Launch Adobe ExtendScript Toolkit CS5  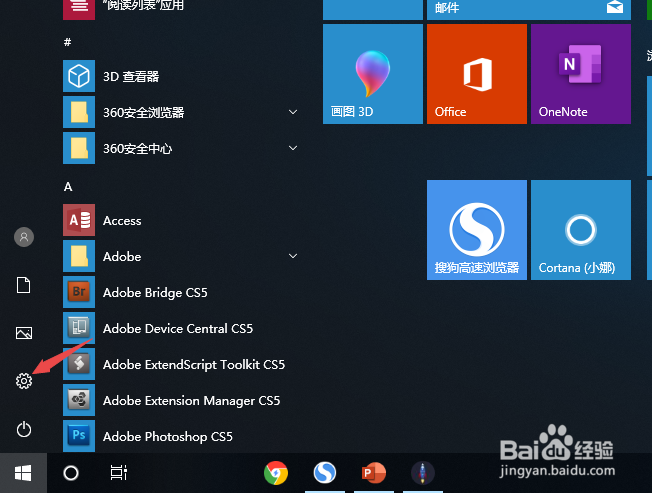pos(181,365)
